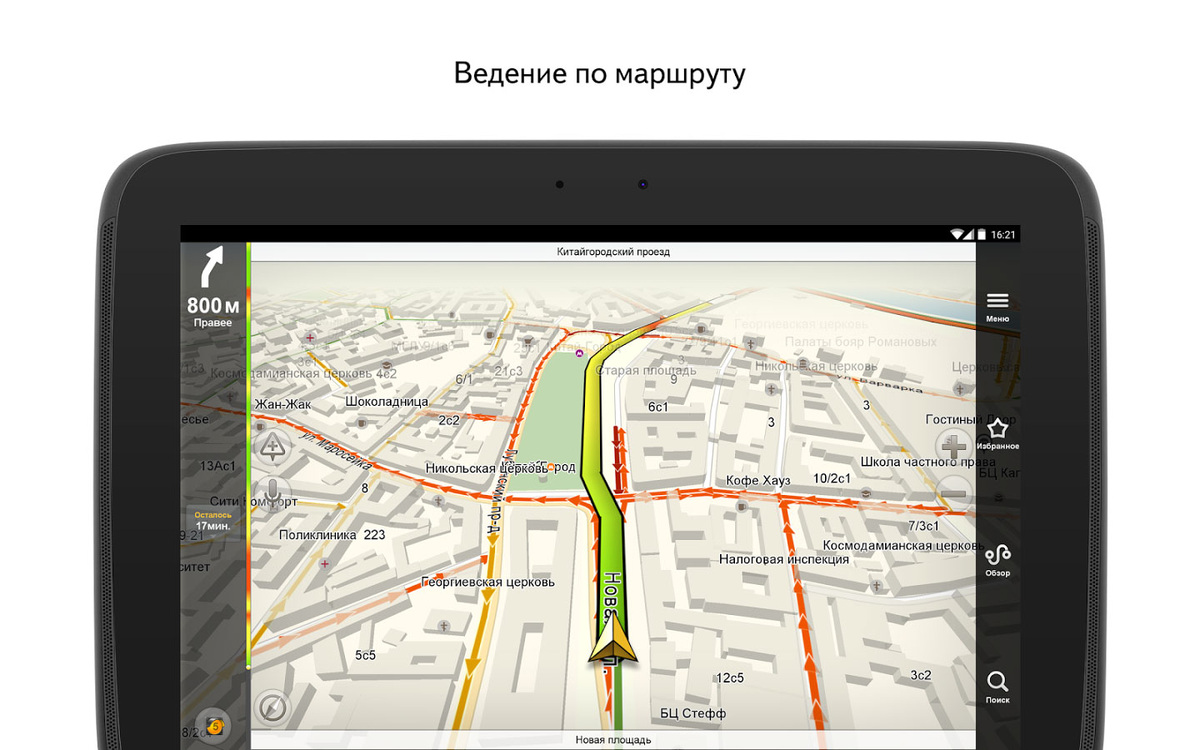
Task: Tap building number 10/2с1
Action: coord(831,478)
